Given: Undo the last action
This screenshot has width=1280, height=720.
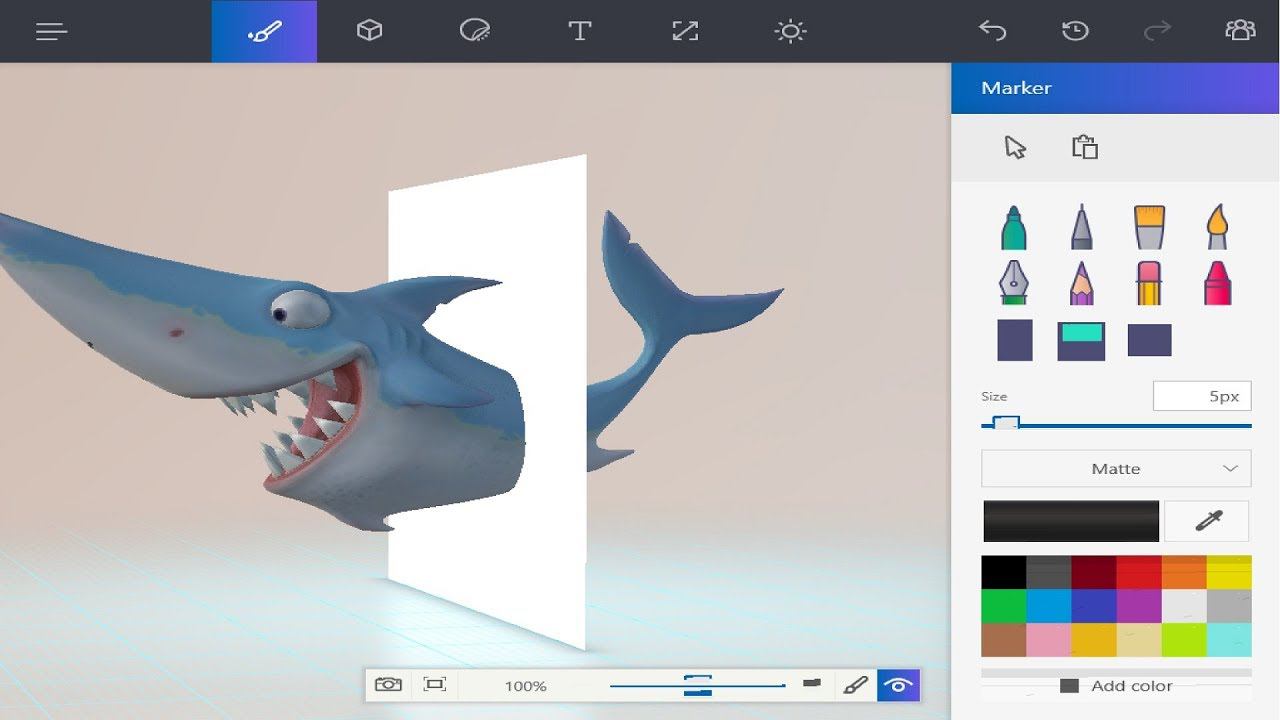Looking at the screenshot, I should coord(992,31).
